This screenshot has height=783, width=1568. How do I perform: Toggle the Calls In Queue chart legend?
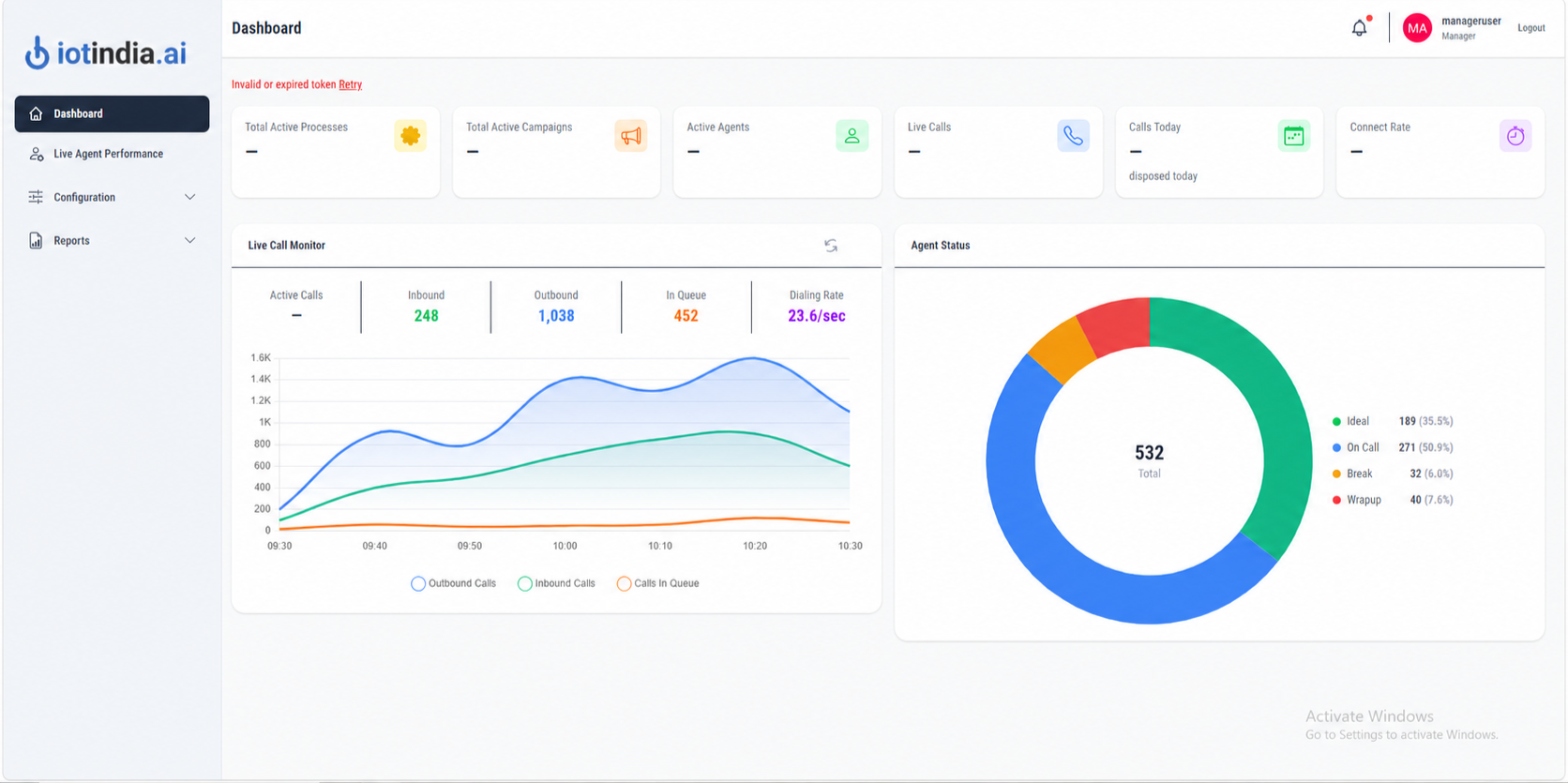click(657, 583)
